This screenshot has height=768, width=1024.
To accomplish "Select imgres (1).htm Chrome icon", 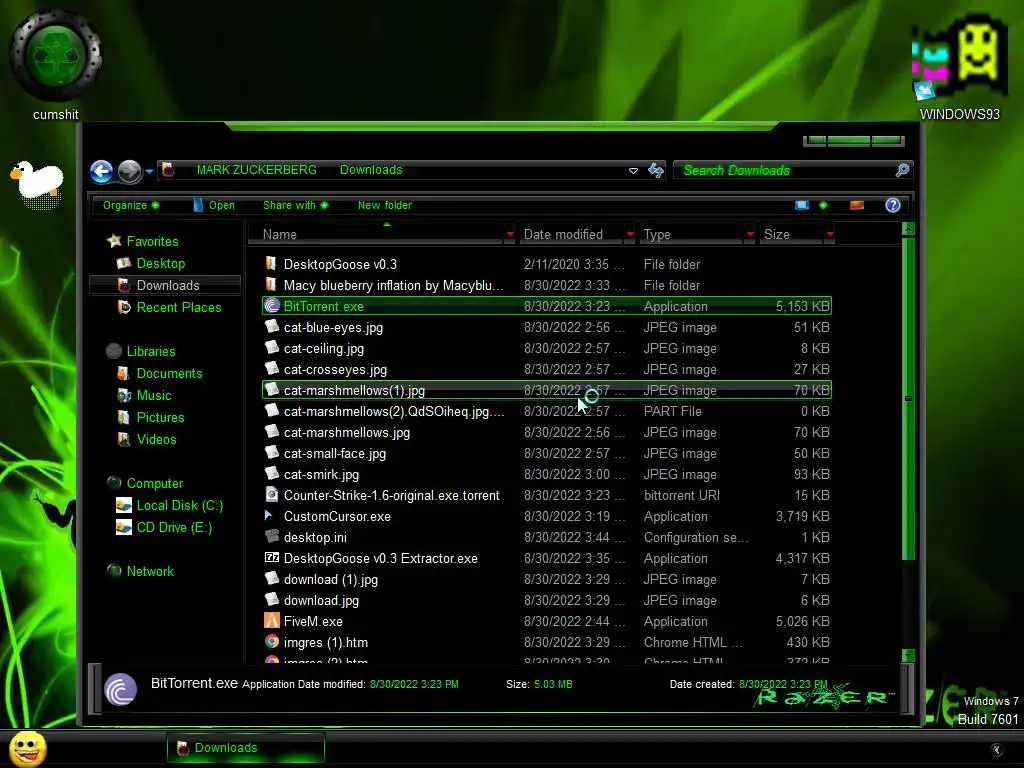I will [272, 641].
